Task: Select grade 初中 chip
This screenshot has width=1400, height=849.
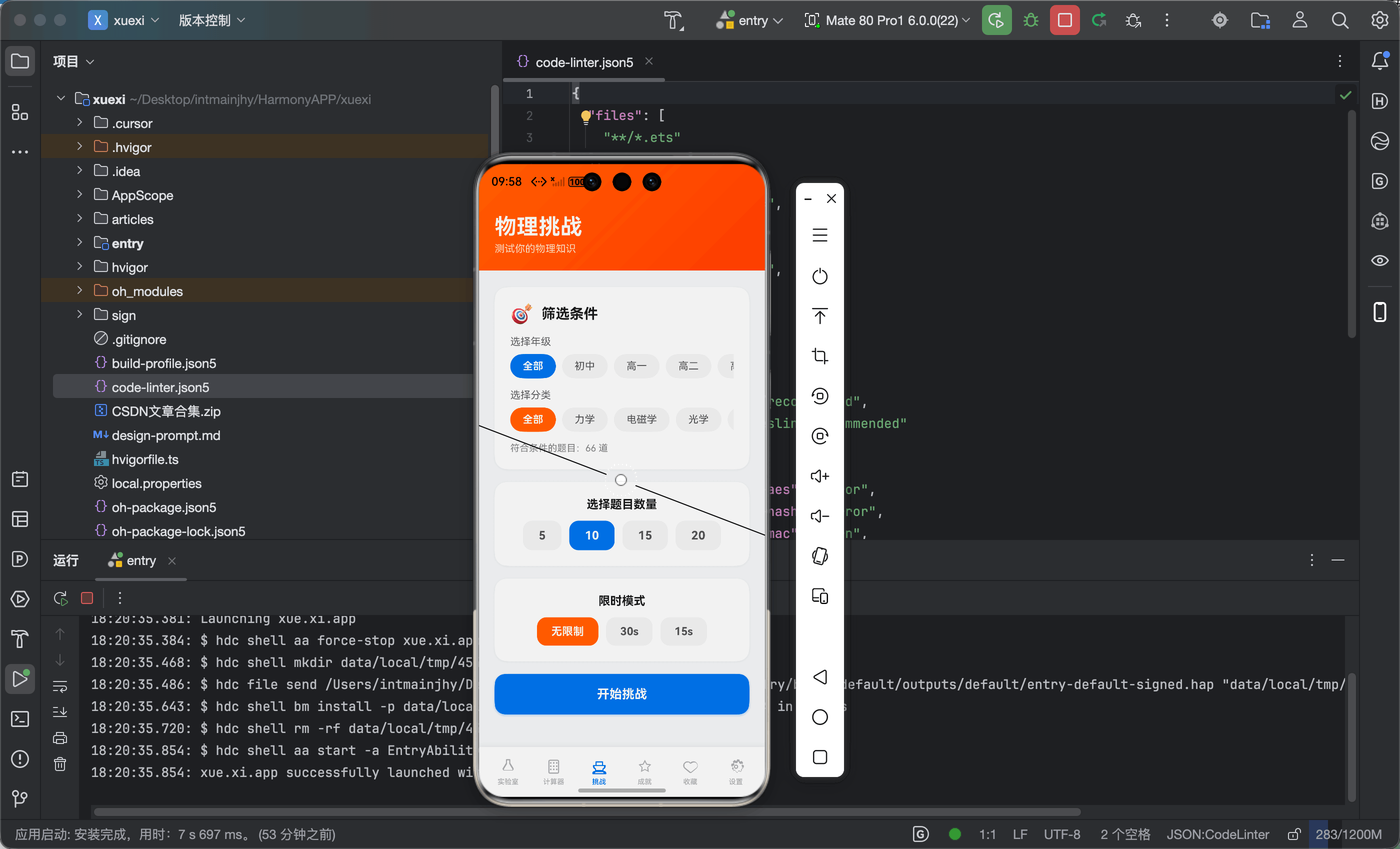Action: pyautogui.click(x=584, y=366)
